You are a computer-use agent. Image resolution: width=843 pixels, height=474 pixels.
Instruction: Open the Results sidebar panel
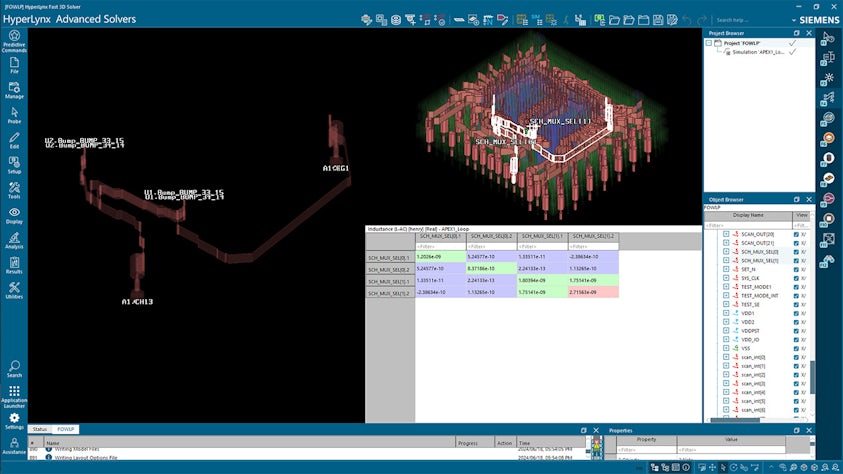[14, 265]
